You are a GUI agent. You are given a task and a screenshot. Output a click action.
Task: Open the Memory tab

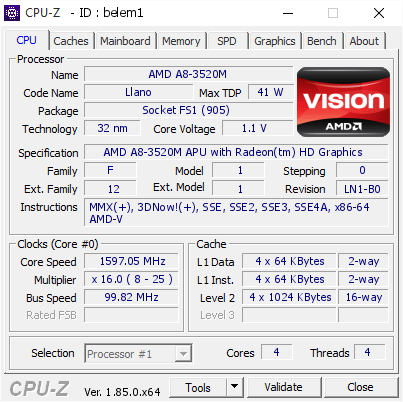point(181,41)
